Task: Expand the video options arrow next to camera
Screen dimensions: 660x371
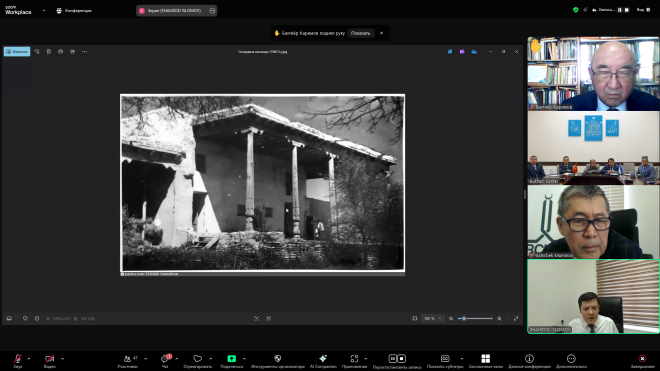Action: pyautogui.click(x=62, y=359)
